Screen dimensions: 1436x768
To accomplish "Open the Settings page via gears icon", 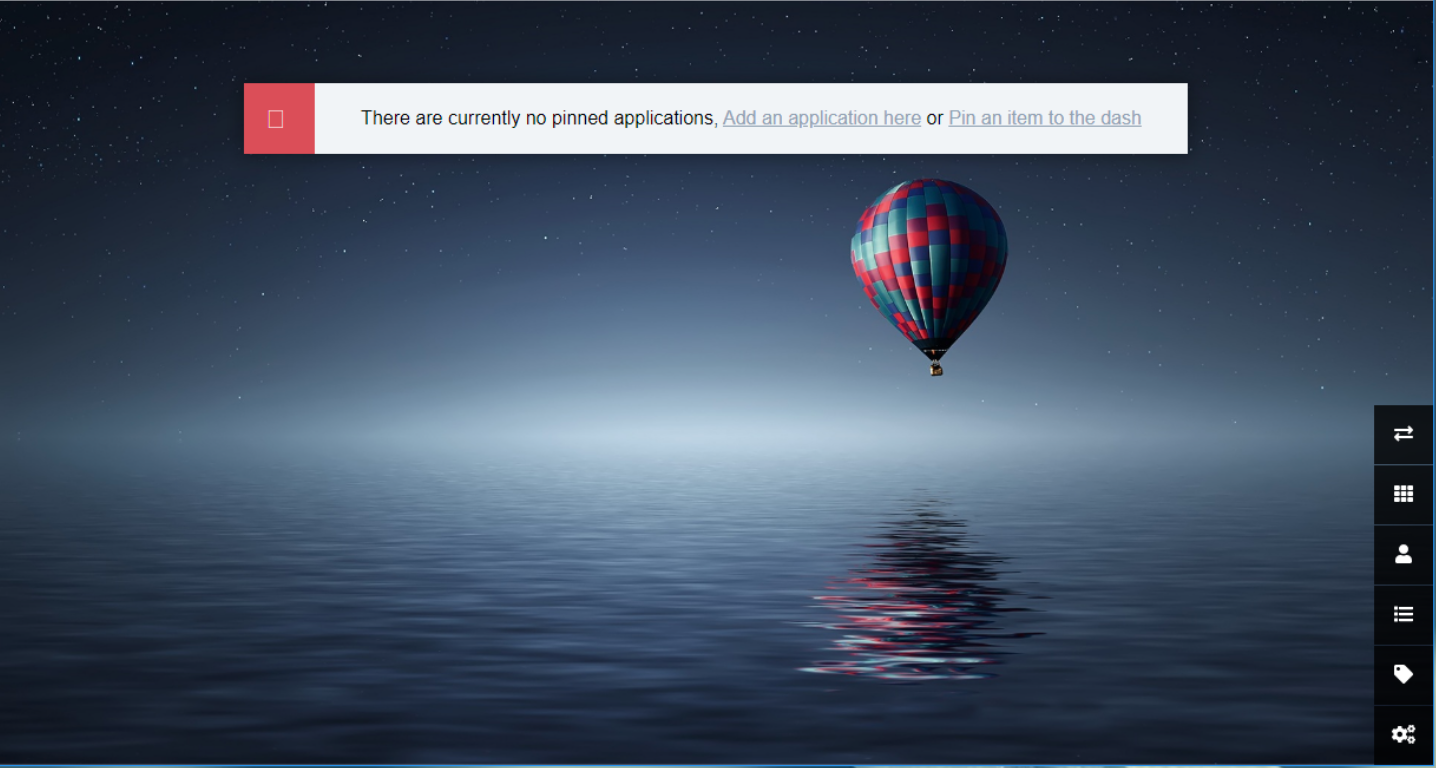I will (x=1403, y=734).
